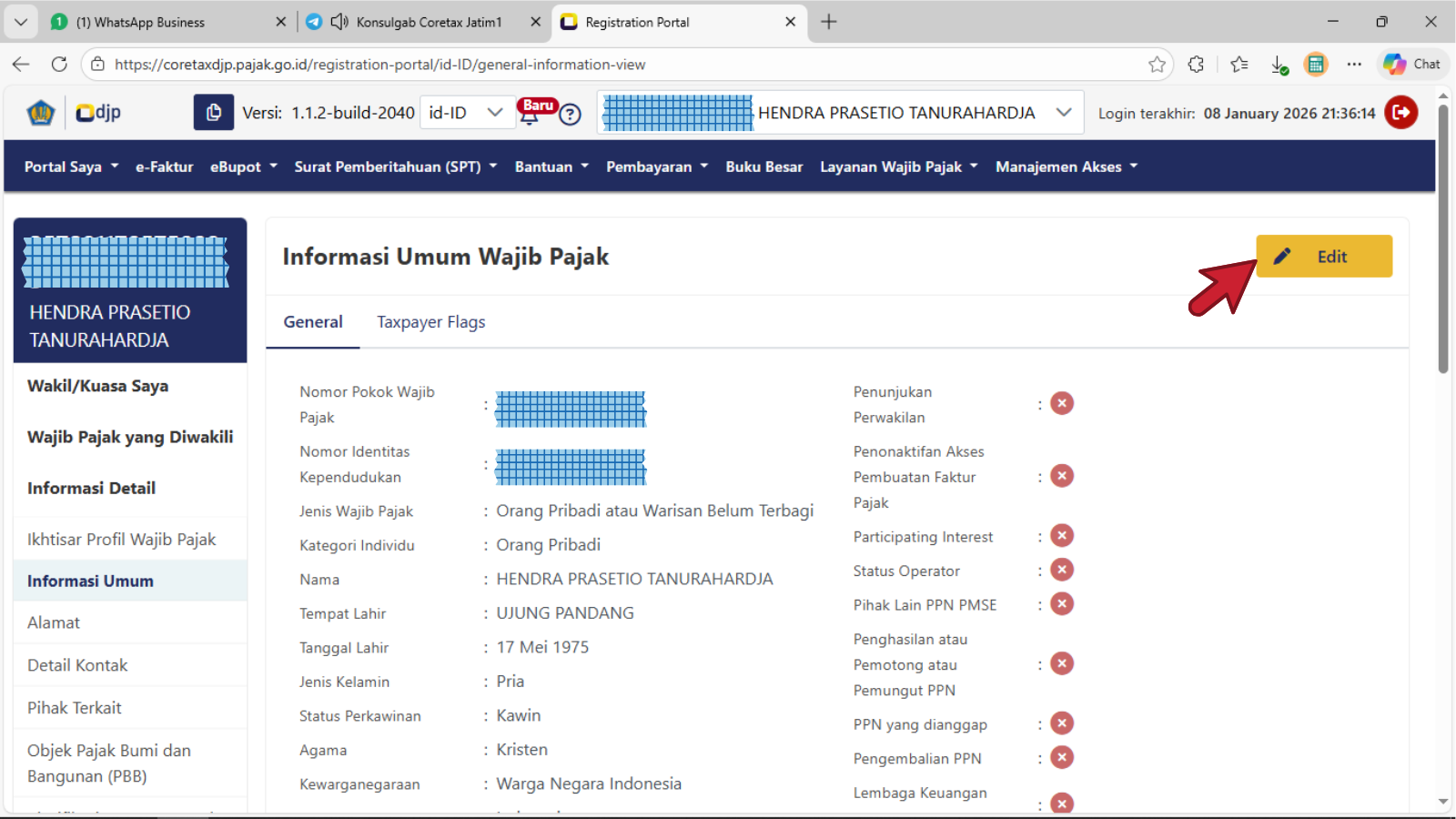The height and width of the screenshot is (819, 1456).
Task: Click red X status for Penunjukan Perwakilan
Action: pyautogui.click(x=1062, y=403)
